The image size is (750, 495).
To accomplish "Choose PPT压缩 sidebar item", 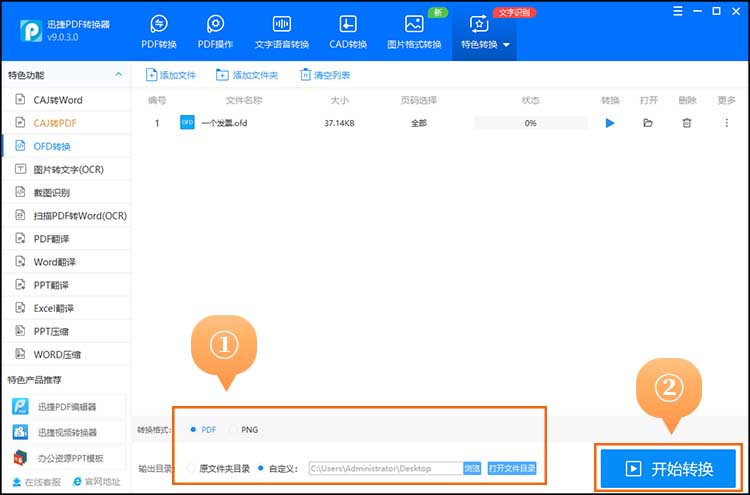I will tap(66, 331).
